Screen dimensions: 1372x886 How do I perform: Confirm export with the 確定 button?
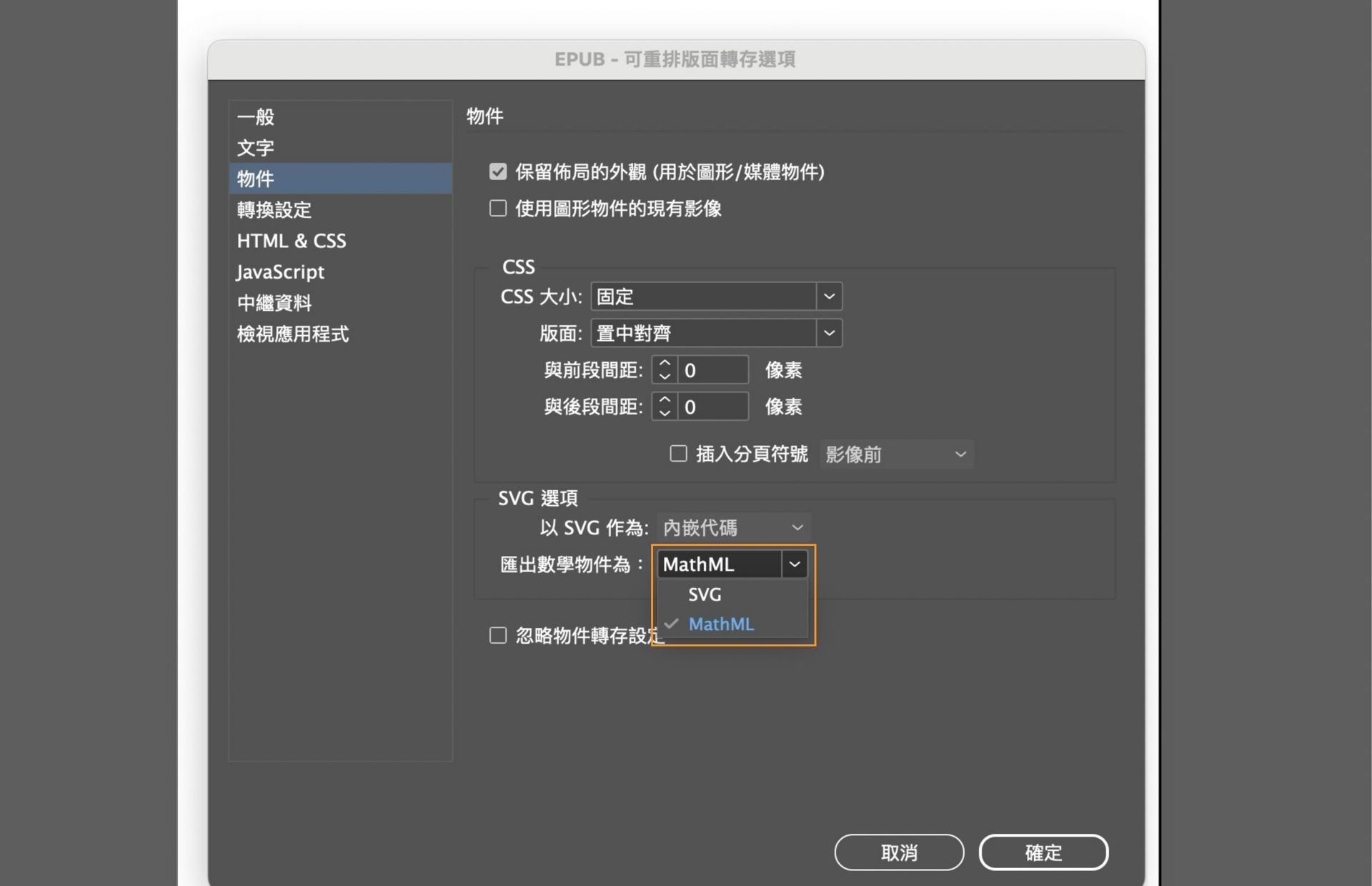click(1043, 852)
